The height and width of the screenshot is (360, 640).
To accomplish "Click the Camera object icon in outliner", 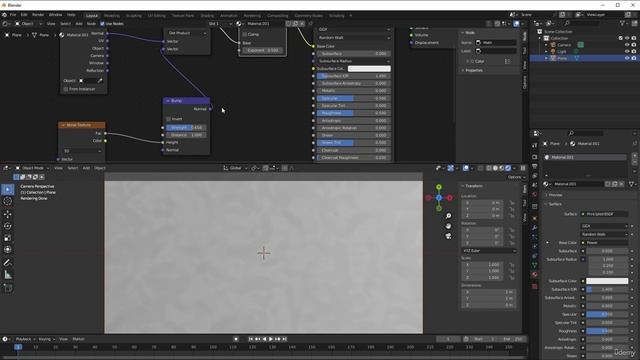I will point(553,45).
